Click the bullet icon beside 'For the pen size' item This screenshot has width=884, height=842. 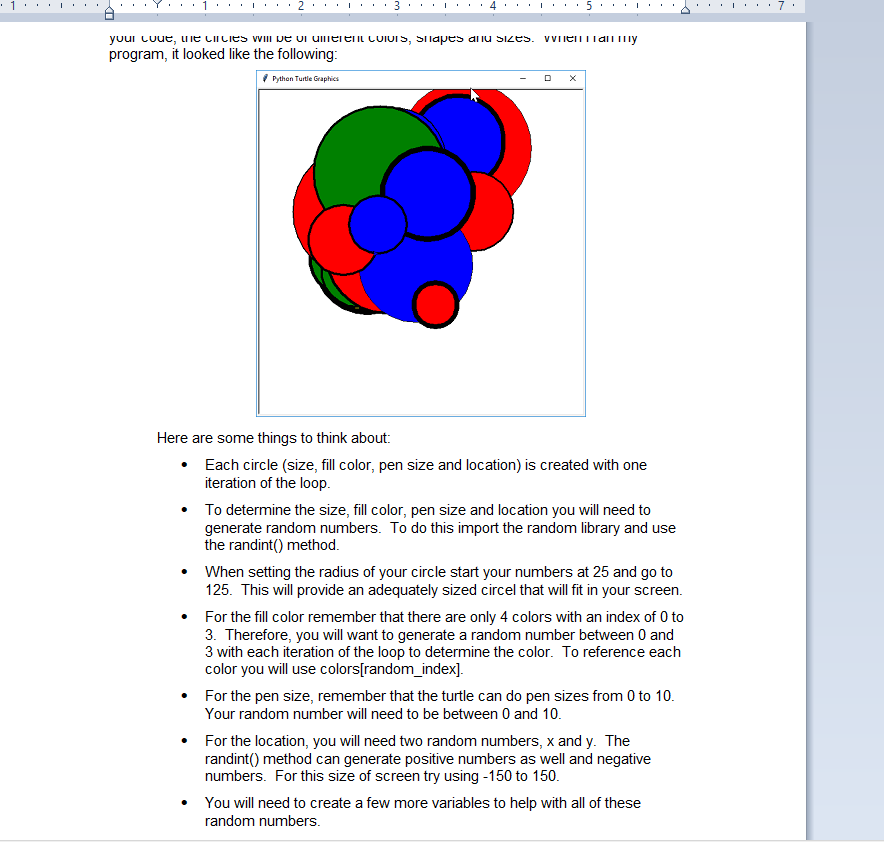click(x=184, y=697)
